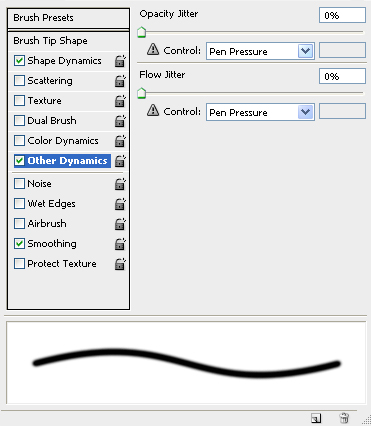
Task: Toggle the lock icon next to Scattering
Action: pos(120,81)
